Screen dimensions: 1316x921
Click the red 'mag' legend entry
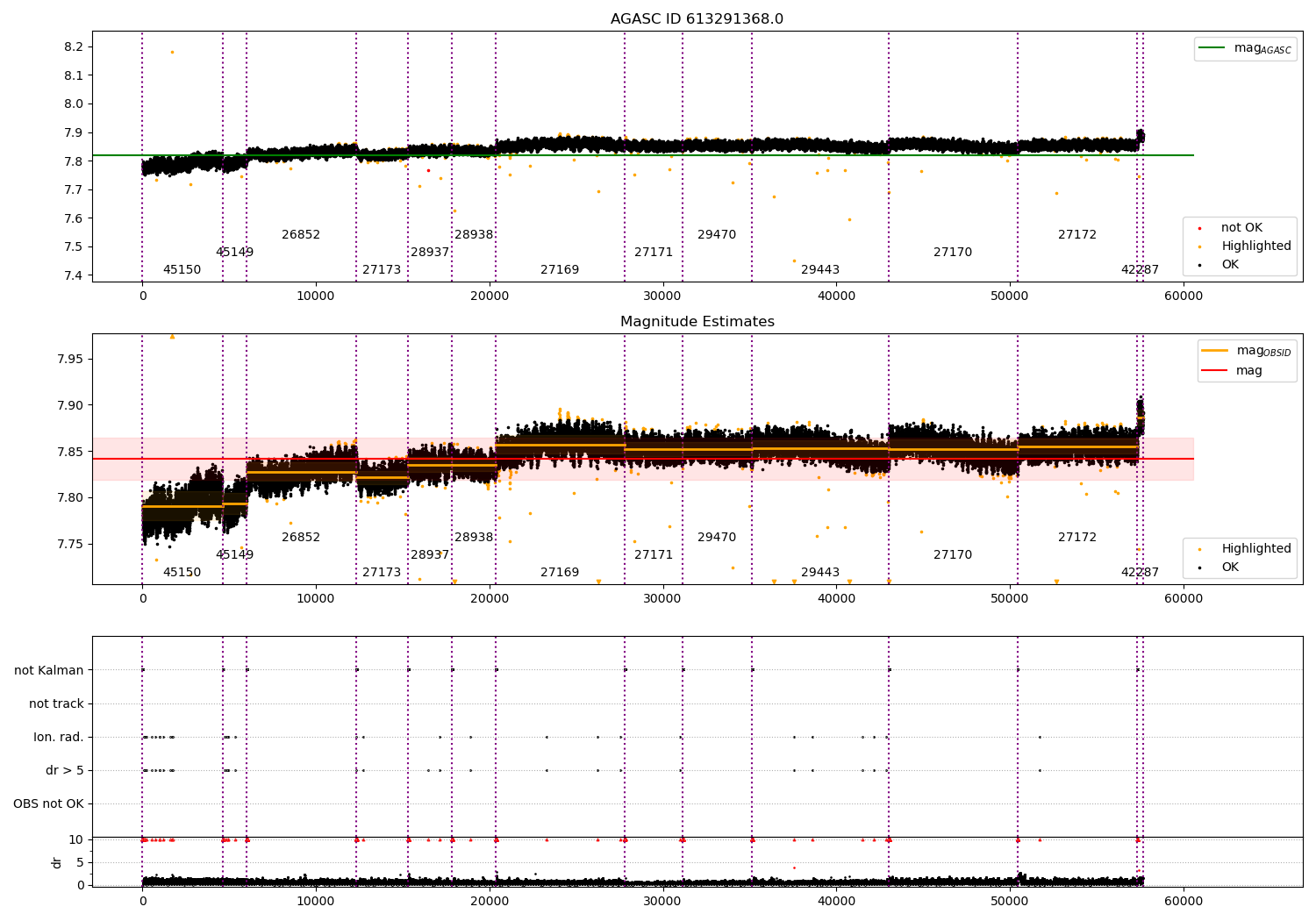point(1232,371)
